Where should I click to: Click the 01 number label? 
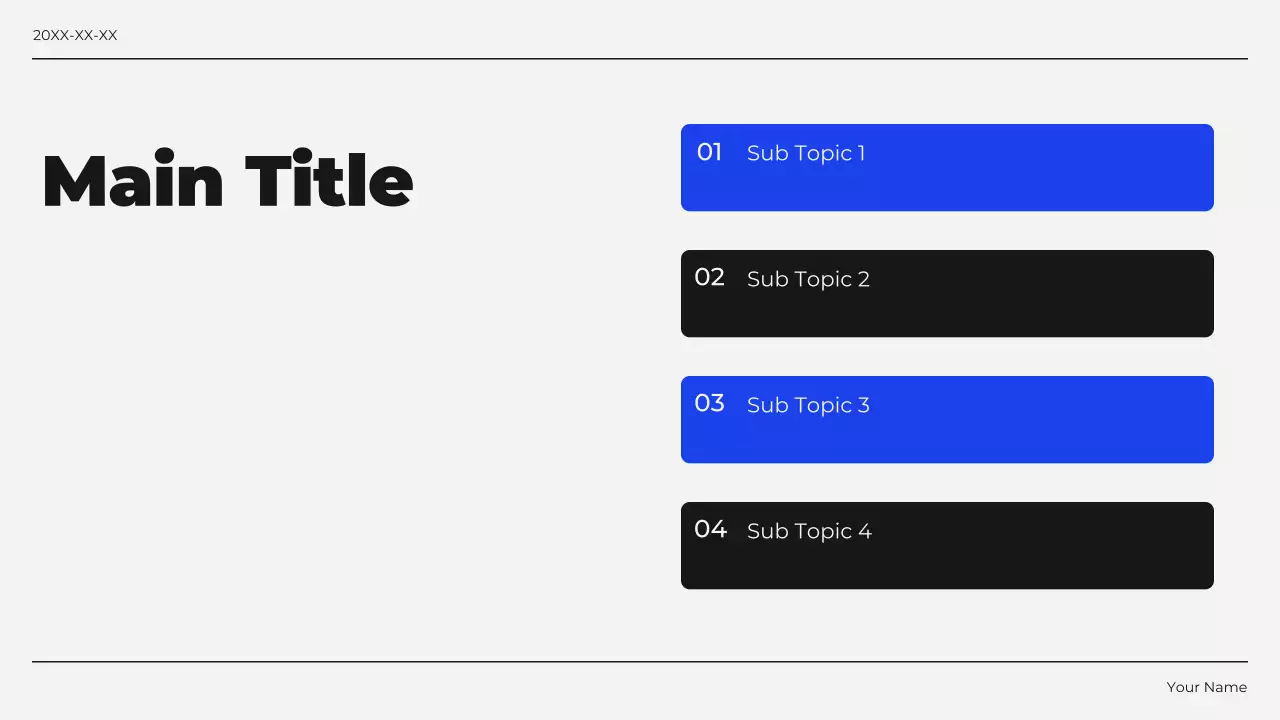709,152
